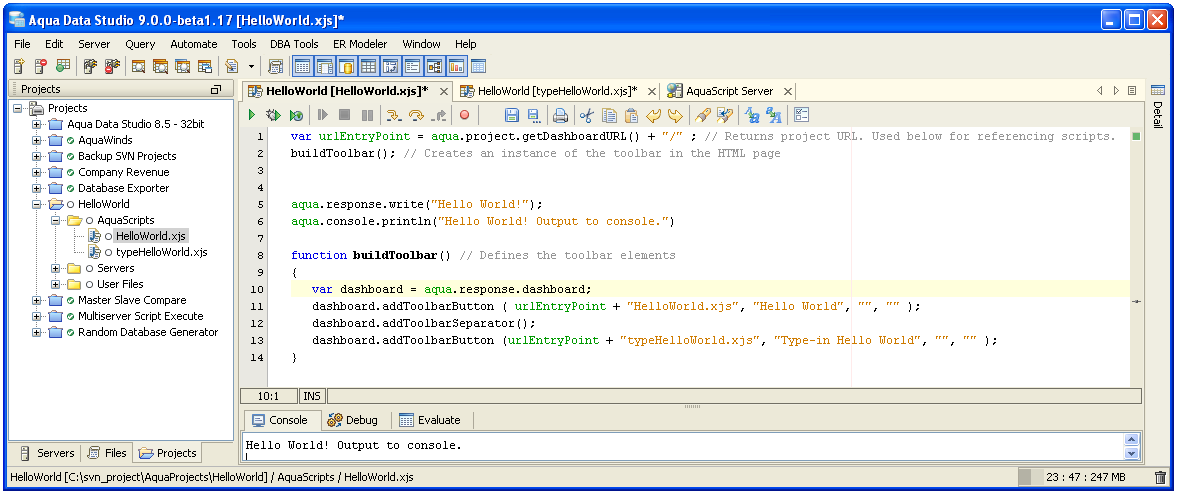Close the HelloWorld.xjs editor tab

tap(444, 92)
